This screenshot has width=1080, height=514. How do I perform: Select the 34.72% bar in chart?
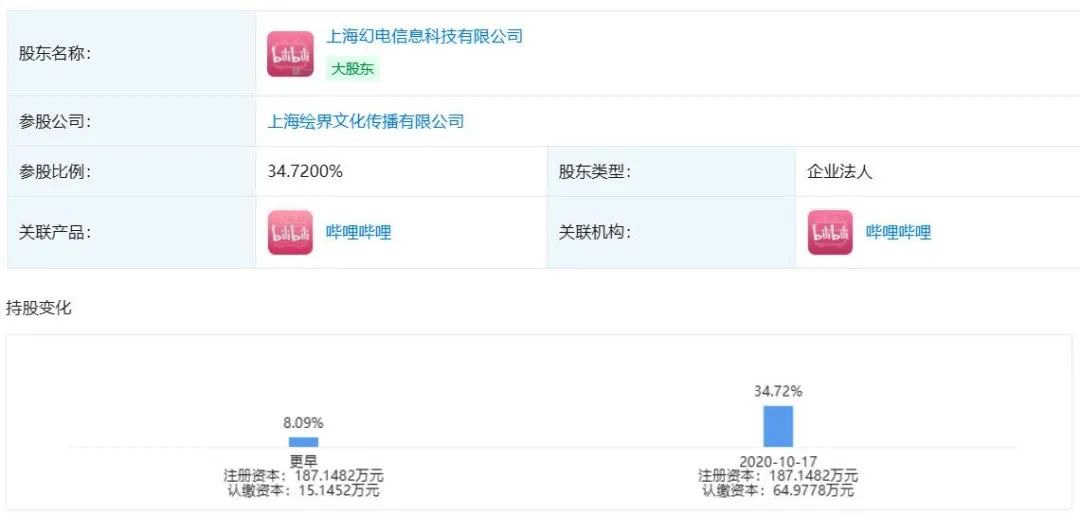(778, 426)
